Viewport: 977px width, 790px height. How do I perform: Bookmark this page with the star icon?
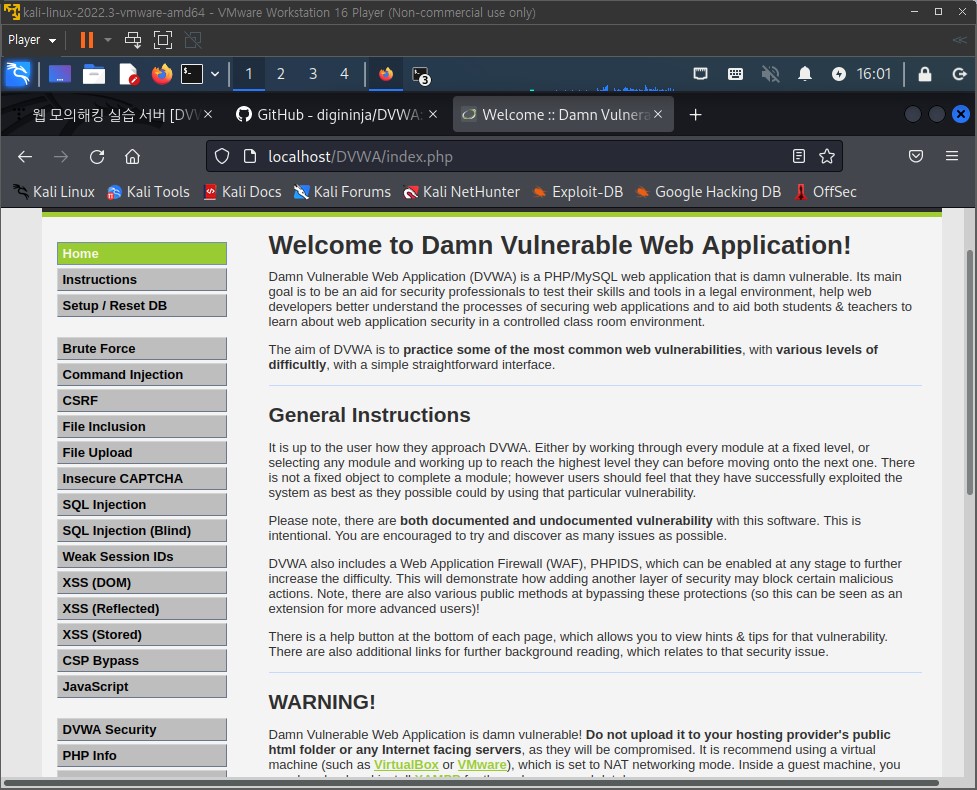827,156
